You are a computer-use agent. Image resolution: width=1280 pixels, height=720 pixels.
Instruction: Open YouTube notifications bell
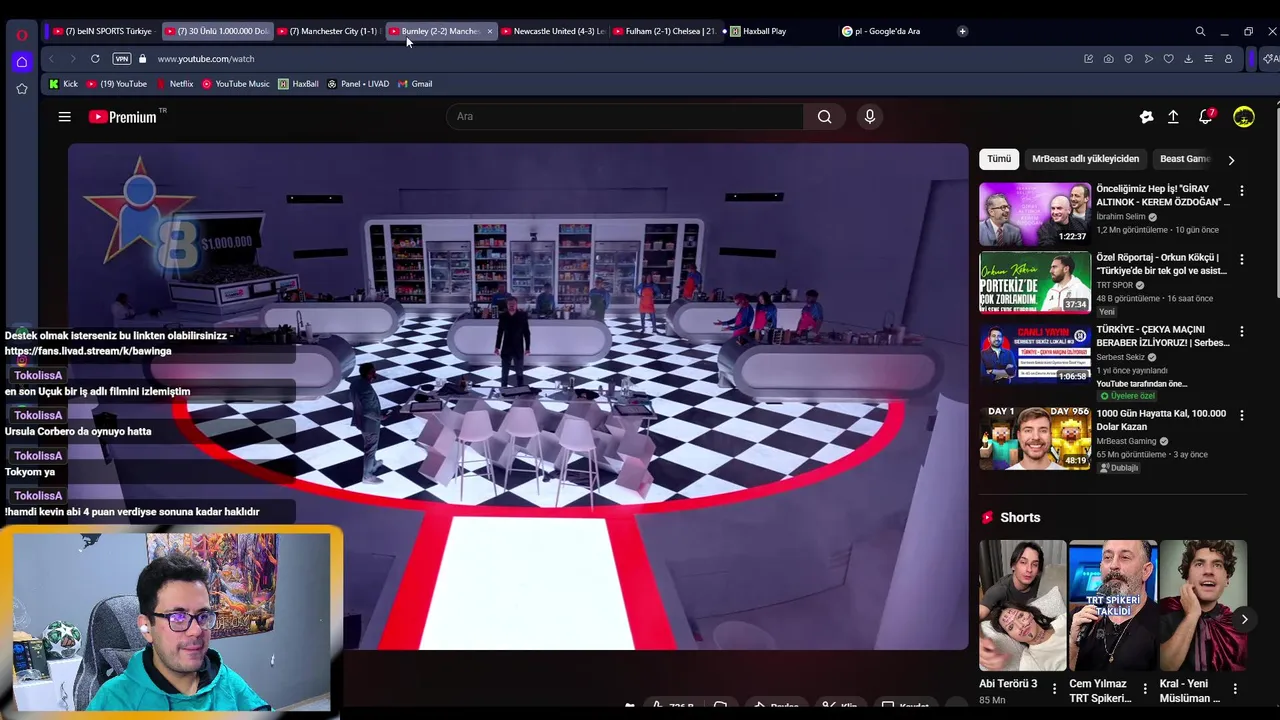[x=1206, y=117]
